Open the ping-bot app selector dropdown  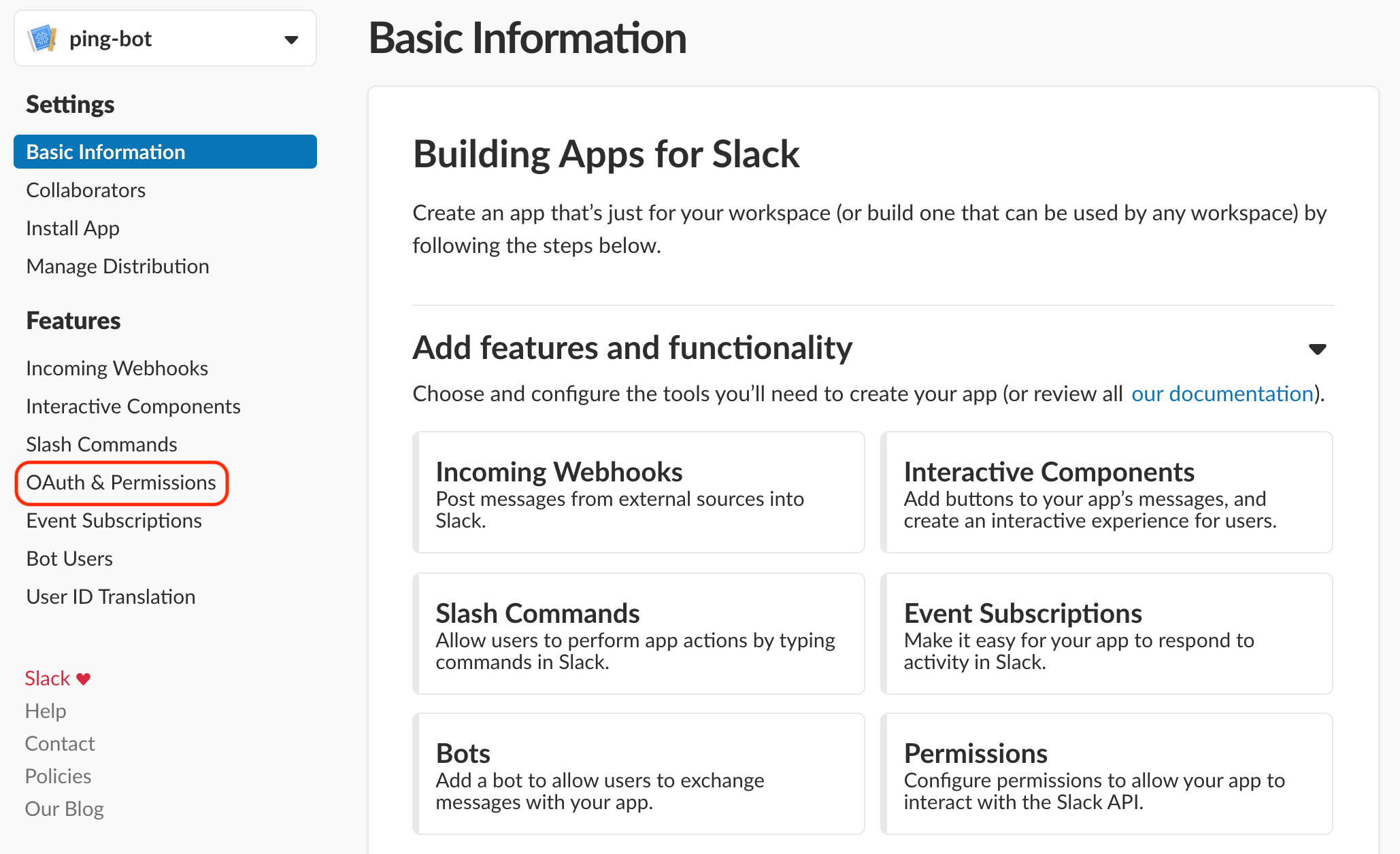coord(291,39)
